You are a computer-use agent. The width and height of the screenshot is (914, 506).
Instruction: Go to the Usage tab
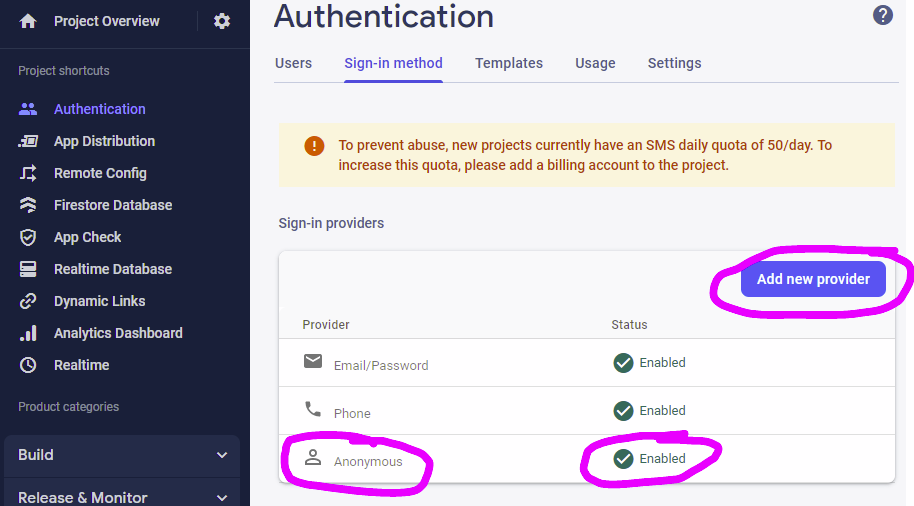point(595,63)
